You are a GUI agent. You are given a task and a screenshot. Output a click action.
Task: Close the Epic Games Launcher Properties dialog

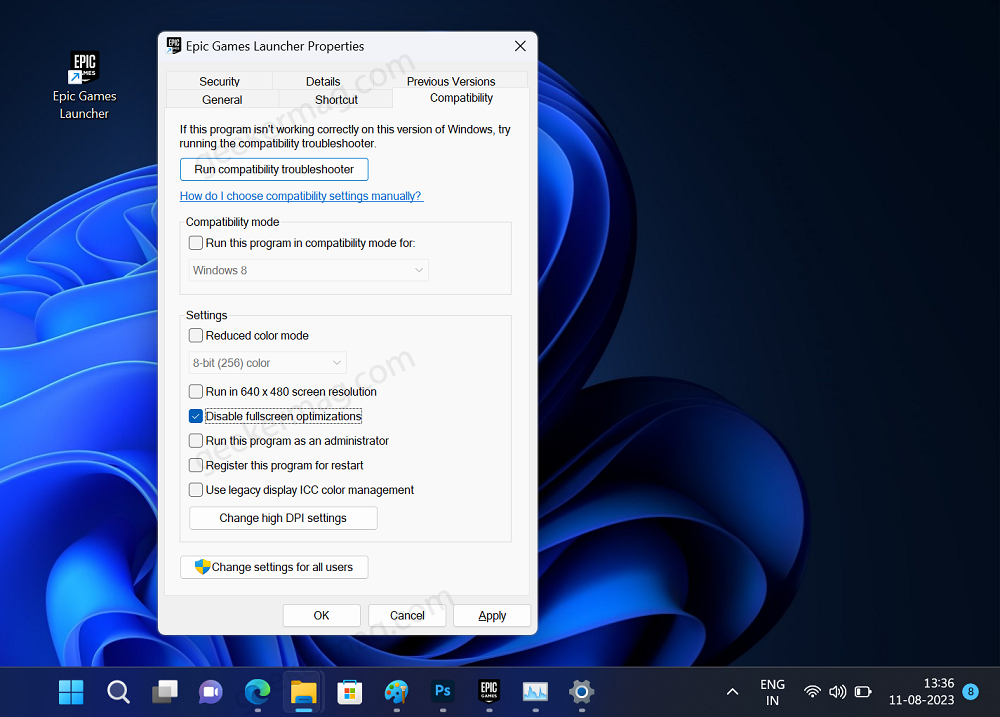click(520, 46)
